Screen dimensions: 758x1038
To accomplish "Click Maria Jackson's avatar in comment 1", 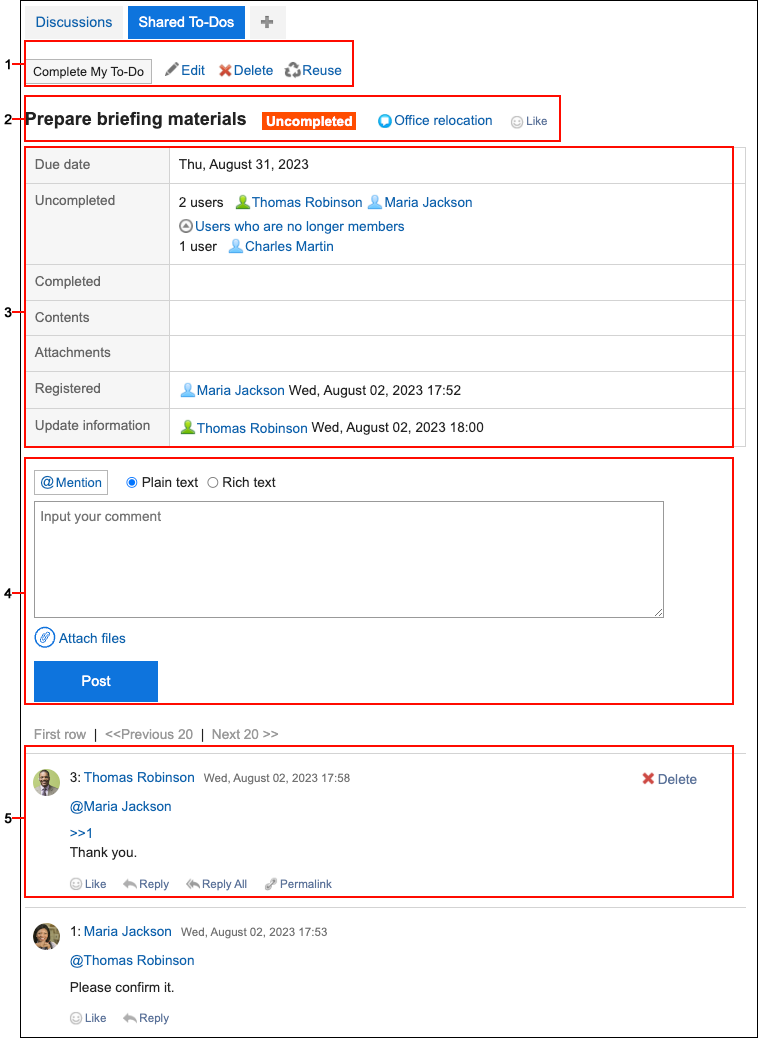I will [x=47, y=936].
